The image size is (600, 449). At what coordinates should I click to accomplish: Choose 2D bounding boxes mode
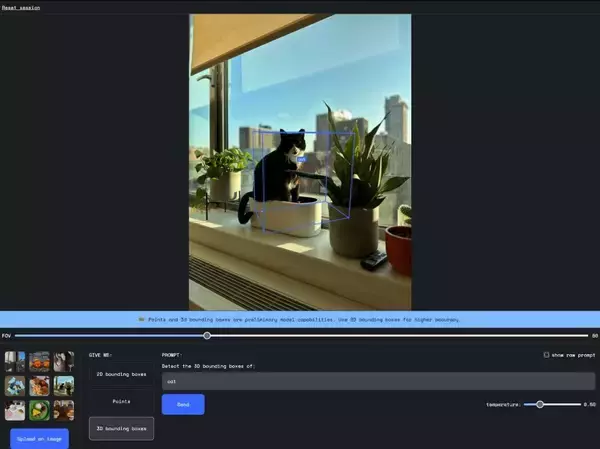tap(121, 374)
